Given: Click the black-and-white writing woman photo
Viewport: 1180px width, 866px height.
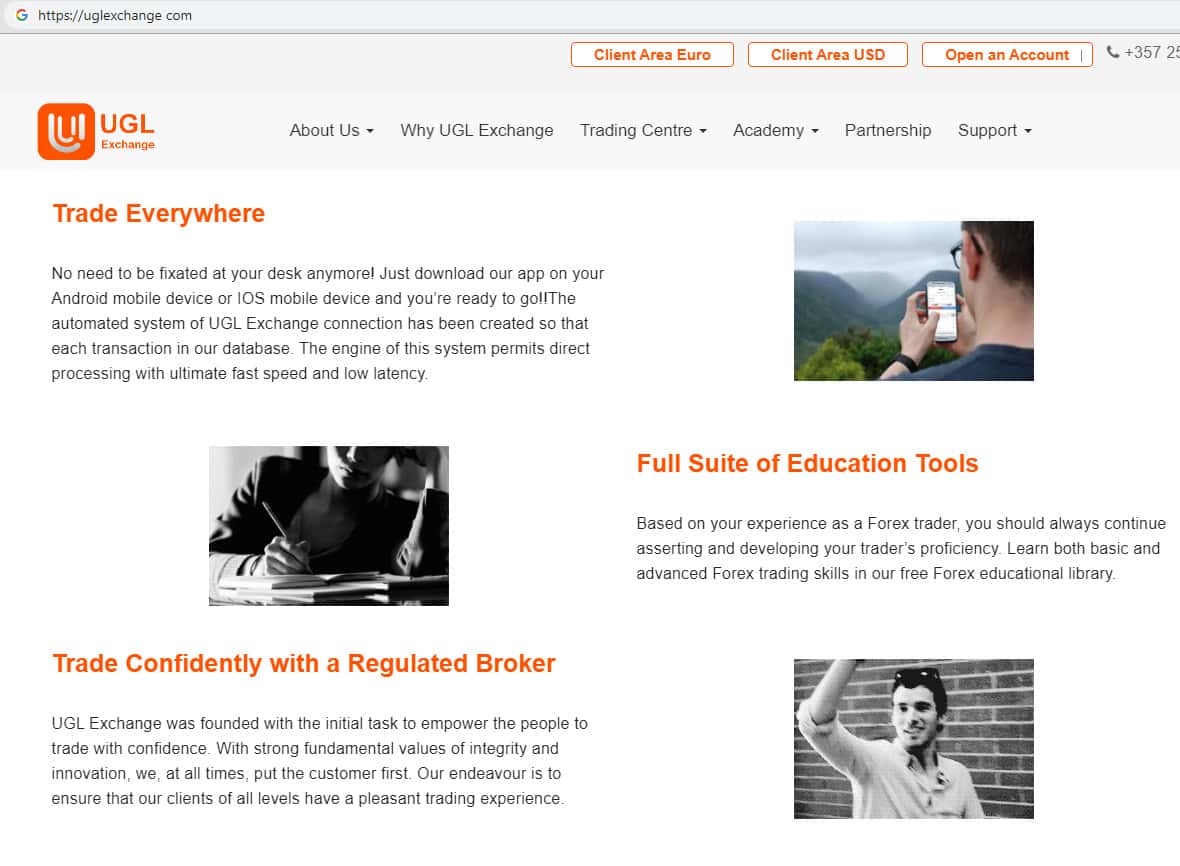Looking at the screenshot, I should tap(329, 525).
